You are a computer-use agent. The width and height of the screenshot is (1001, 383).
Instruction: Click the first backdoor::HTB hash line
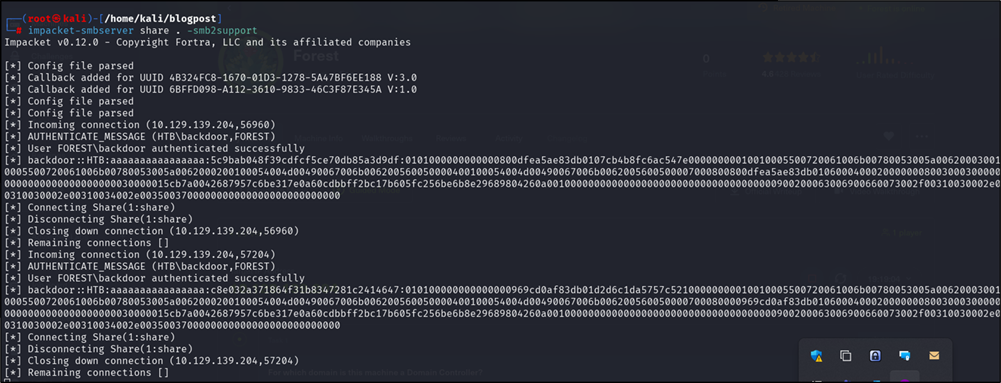tap(502, 178)
